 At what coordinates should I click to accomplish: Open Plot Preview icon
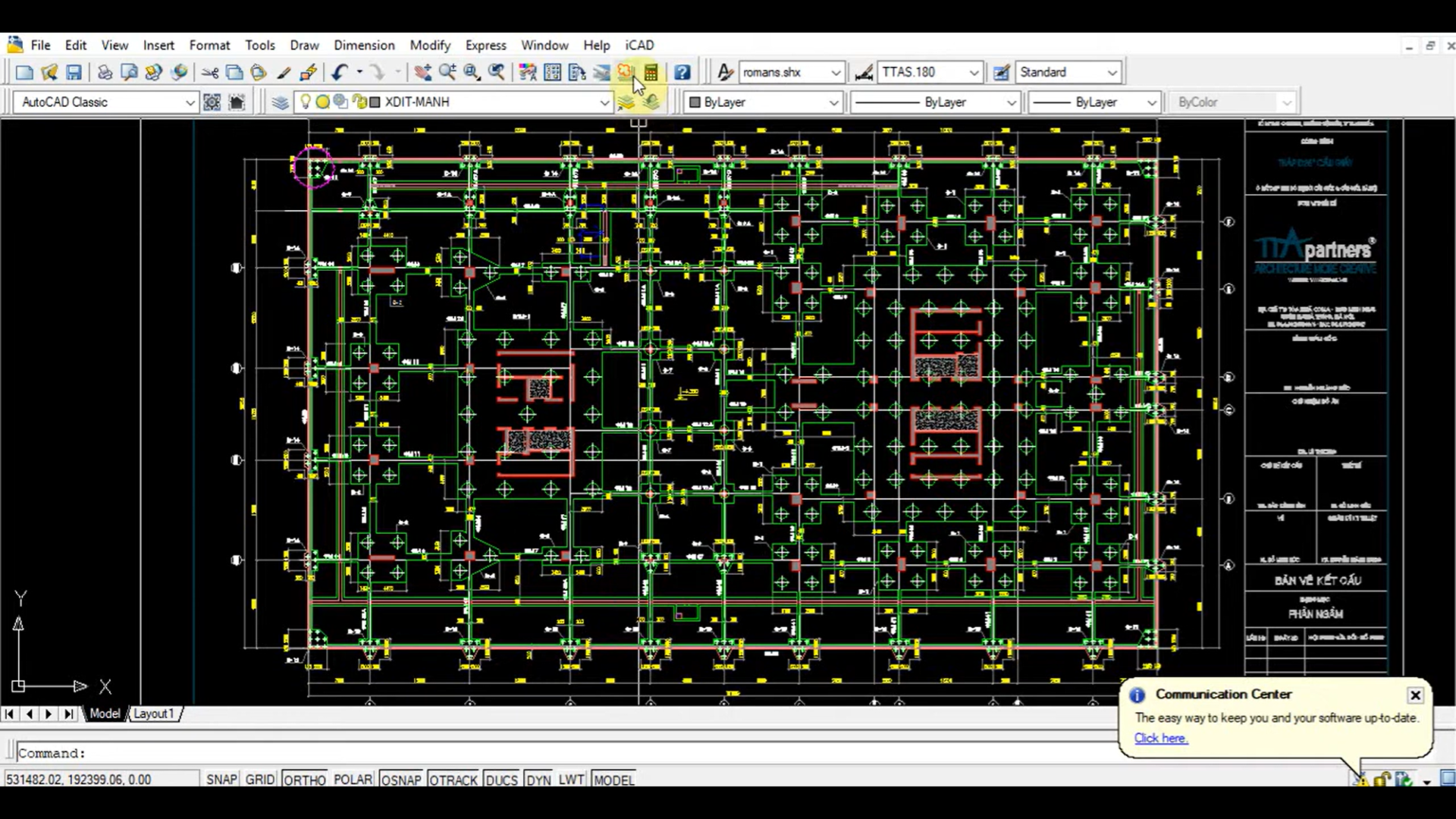pos(129,73)
